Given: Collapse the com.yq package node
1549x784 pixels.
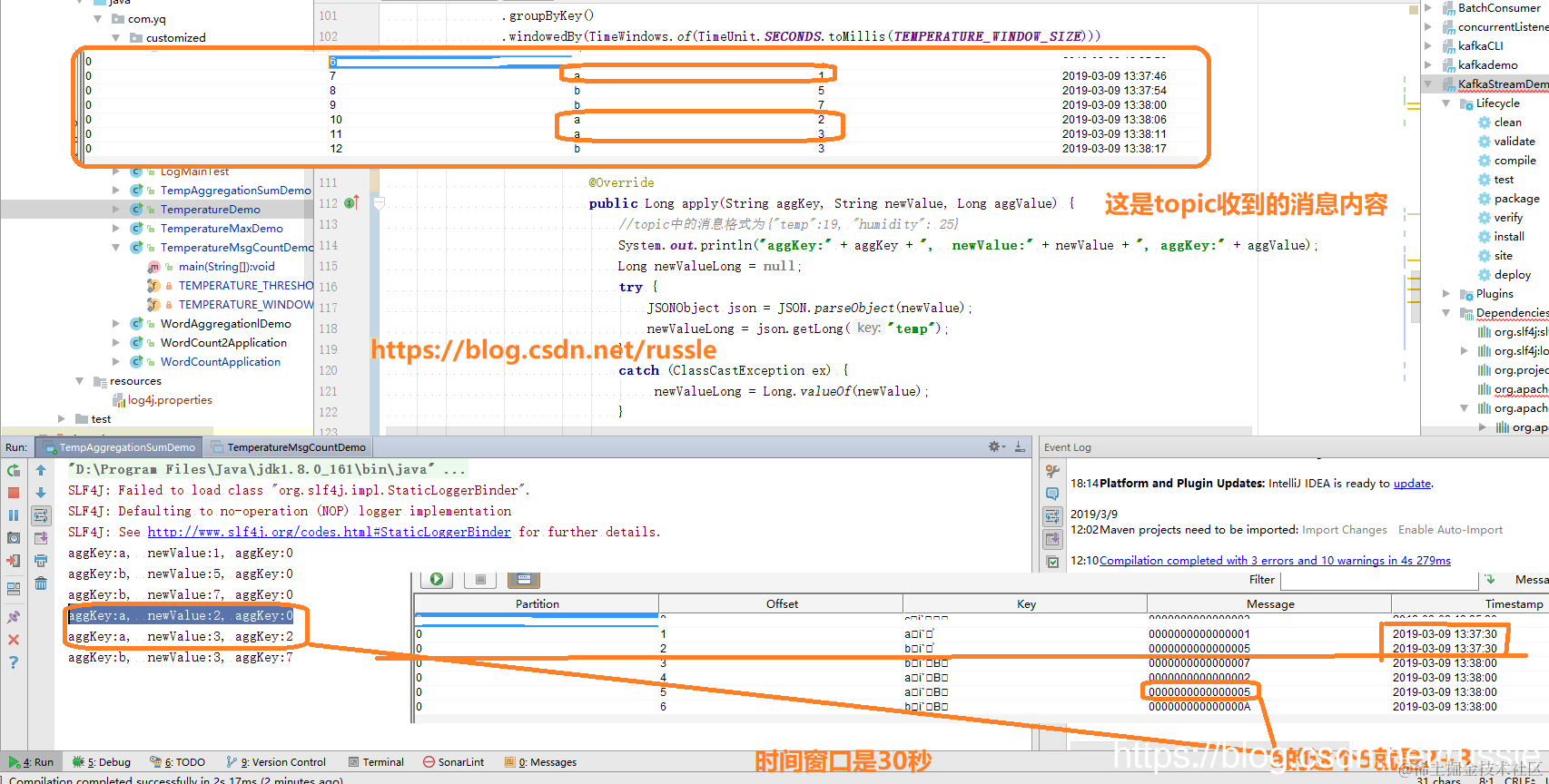Looking at the screenshot, I should (98, 18).
